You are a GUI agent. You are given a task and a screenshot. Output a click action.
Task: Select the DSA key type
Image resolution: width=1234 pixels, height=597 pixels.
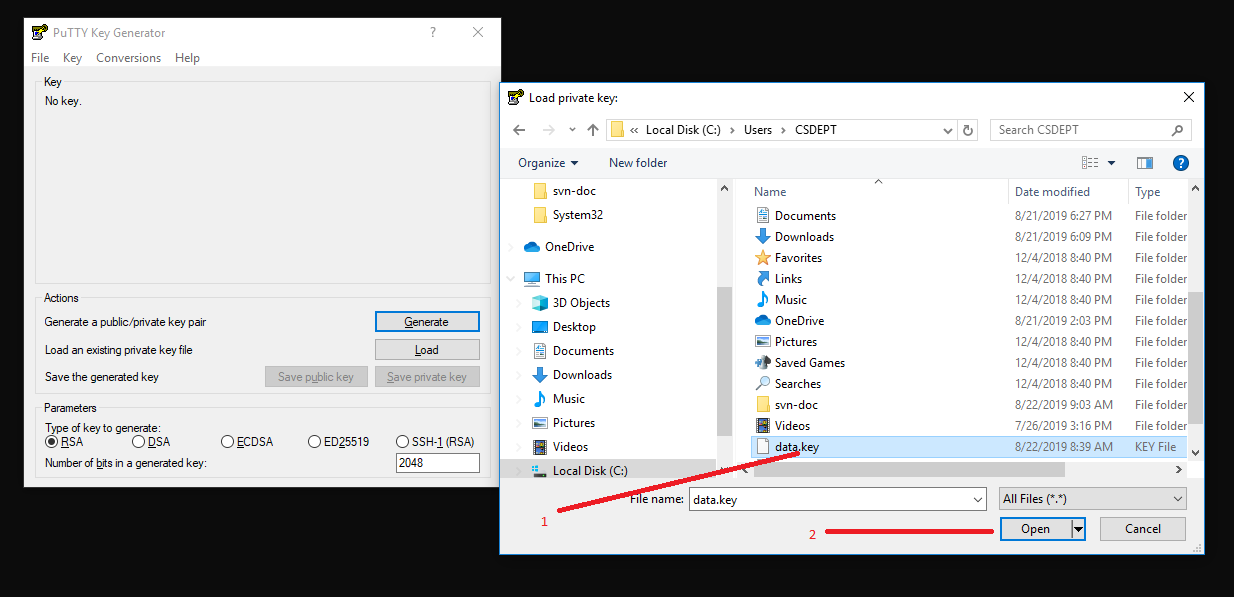(x=138, y=442)
